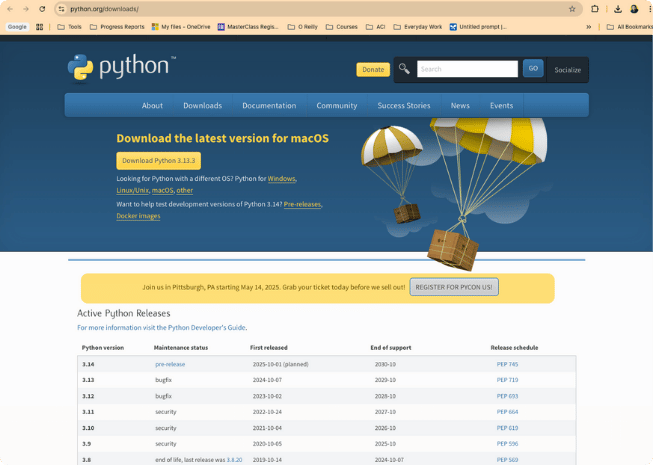653x466 pixels.
Task: Follow the other platforms link
Action: (x=184, y=190)
